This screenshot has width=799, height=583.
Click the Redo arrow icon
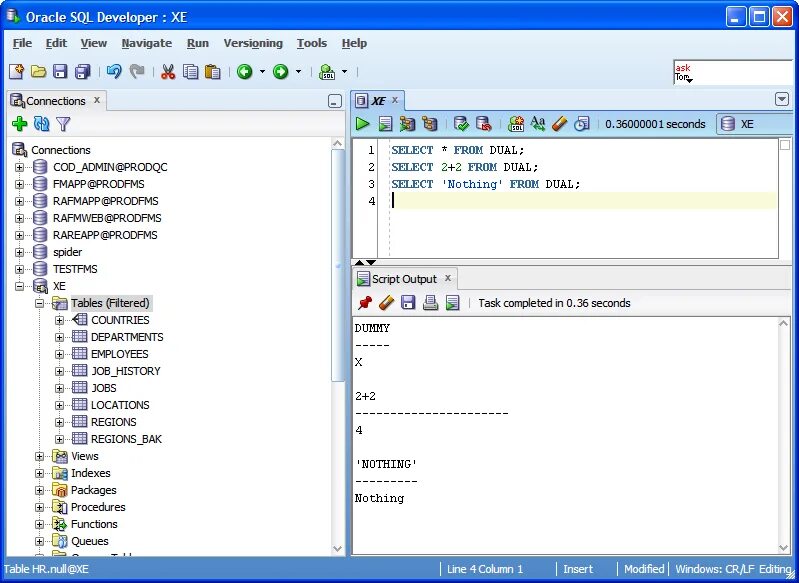137,72
